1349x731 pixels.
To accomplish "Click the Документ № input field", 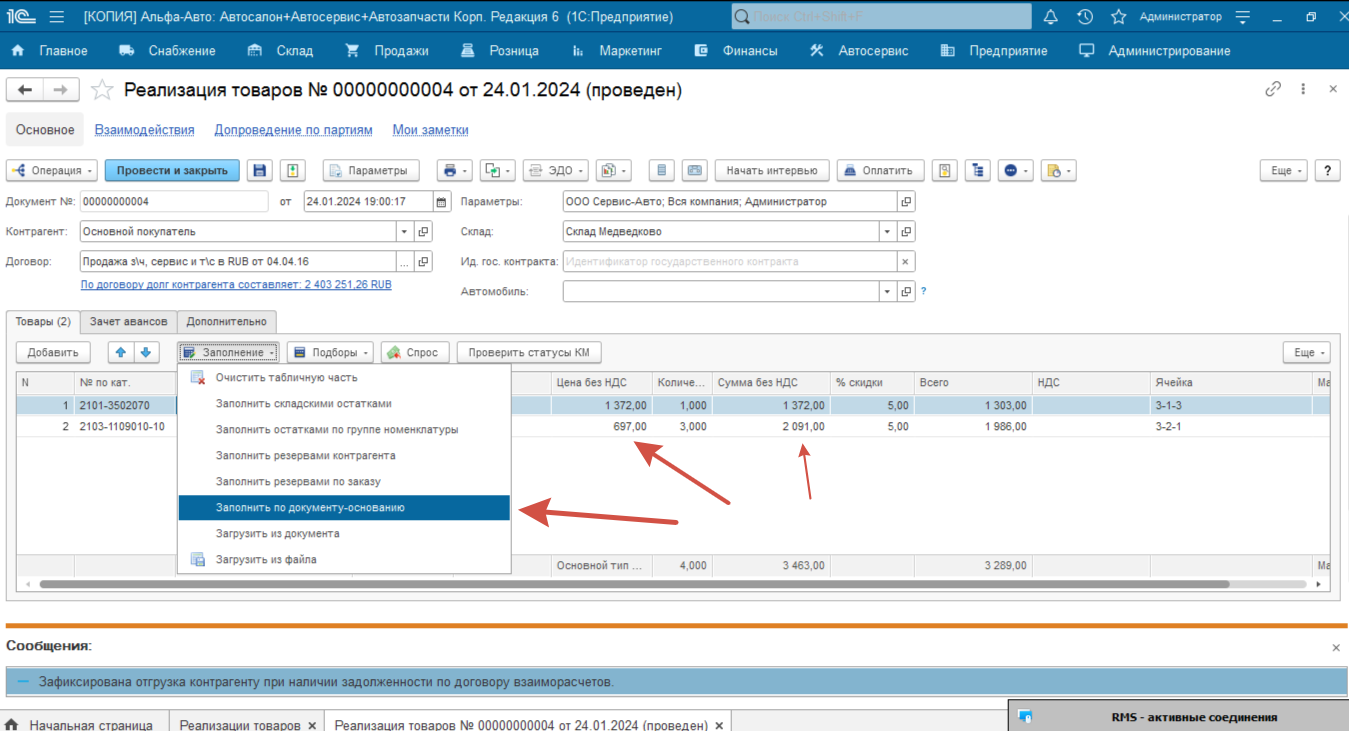I will (174, 202).
